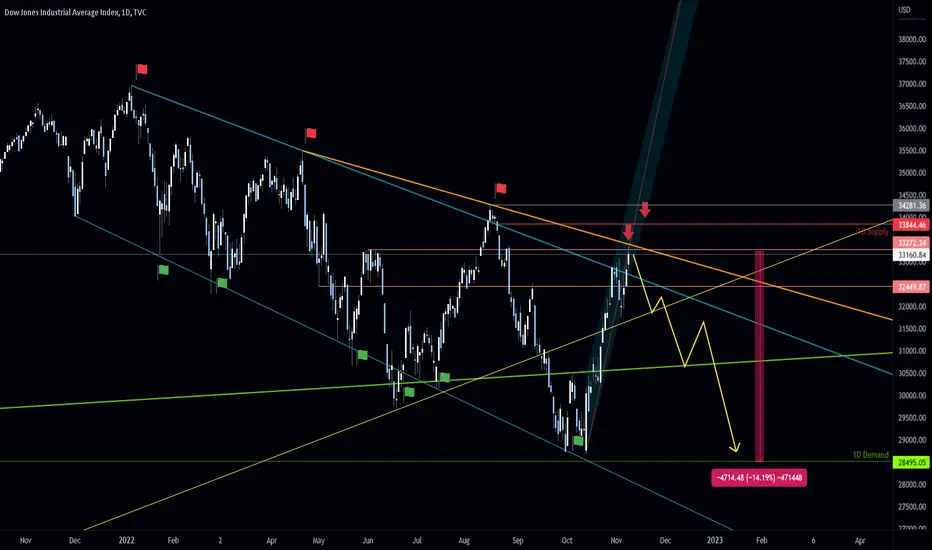Select the 32449.87 price label

[912, 287]
